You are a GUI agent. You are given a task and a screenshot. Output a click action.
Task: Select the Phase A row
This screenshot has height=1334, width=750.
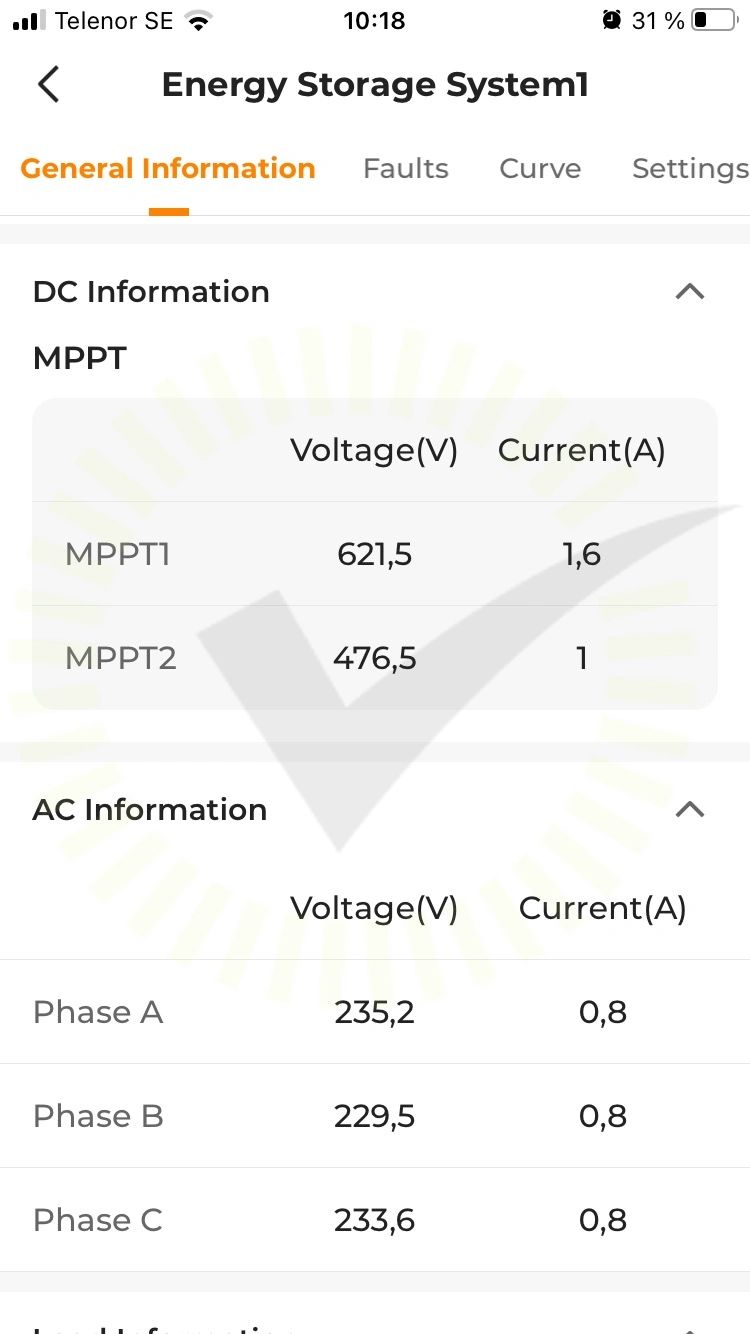click(x=375, y=1012)
